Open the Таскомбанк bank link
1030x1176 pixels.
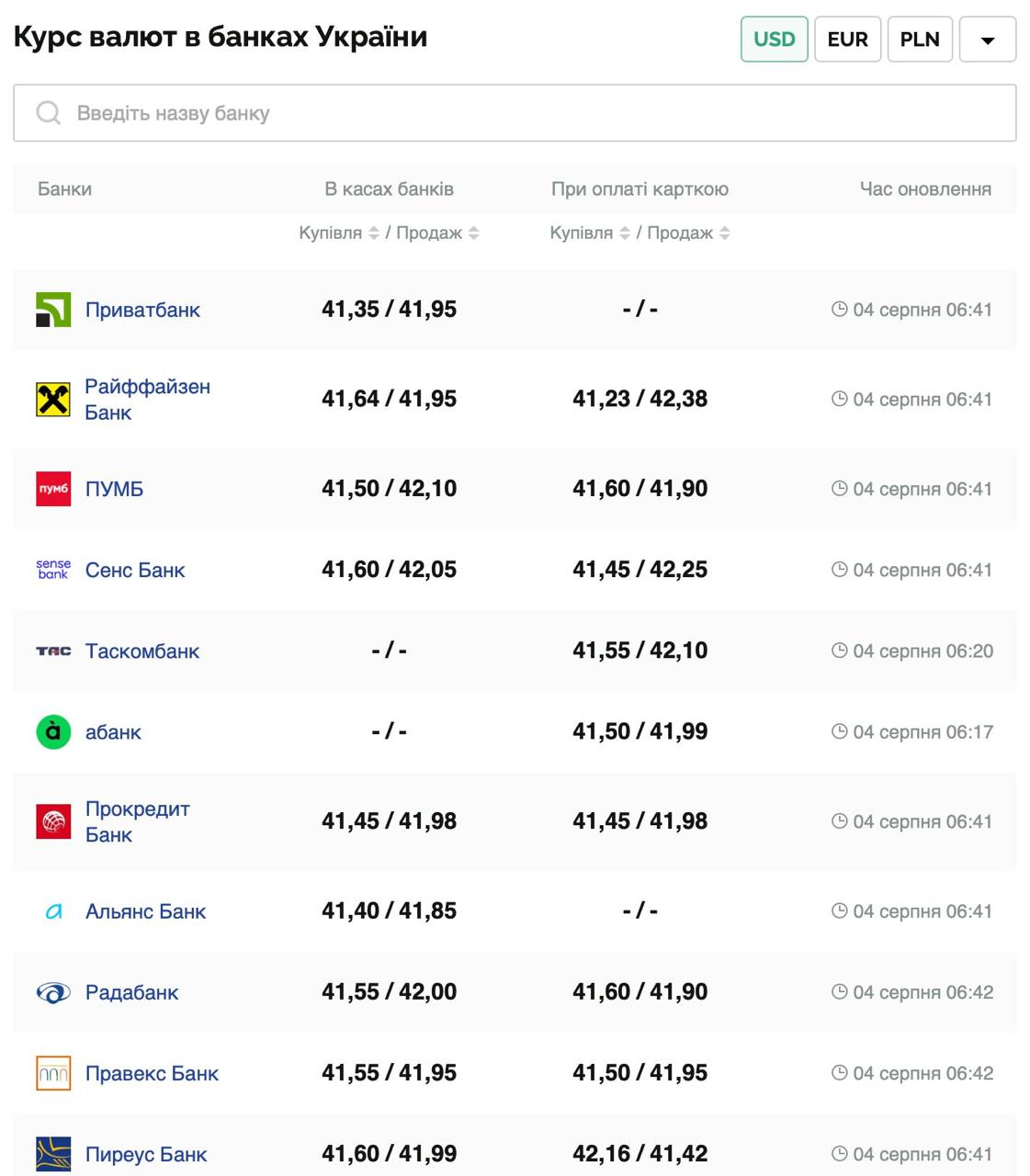(142, 651)
